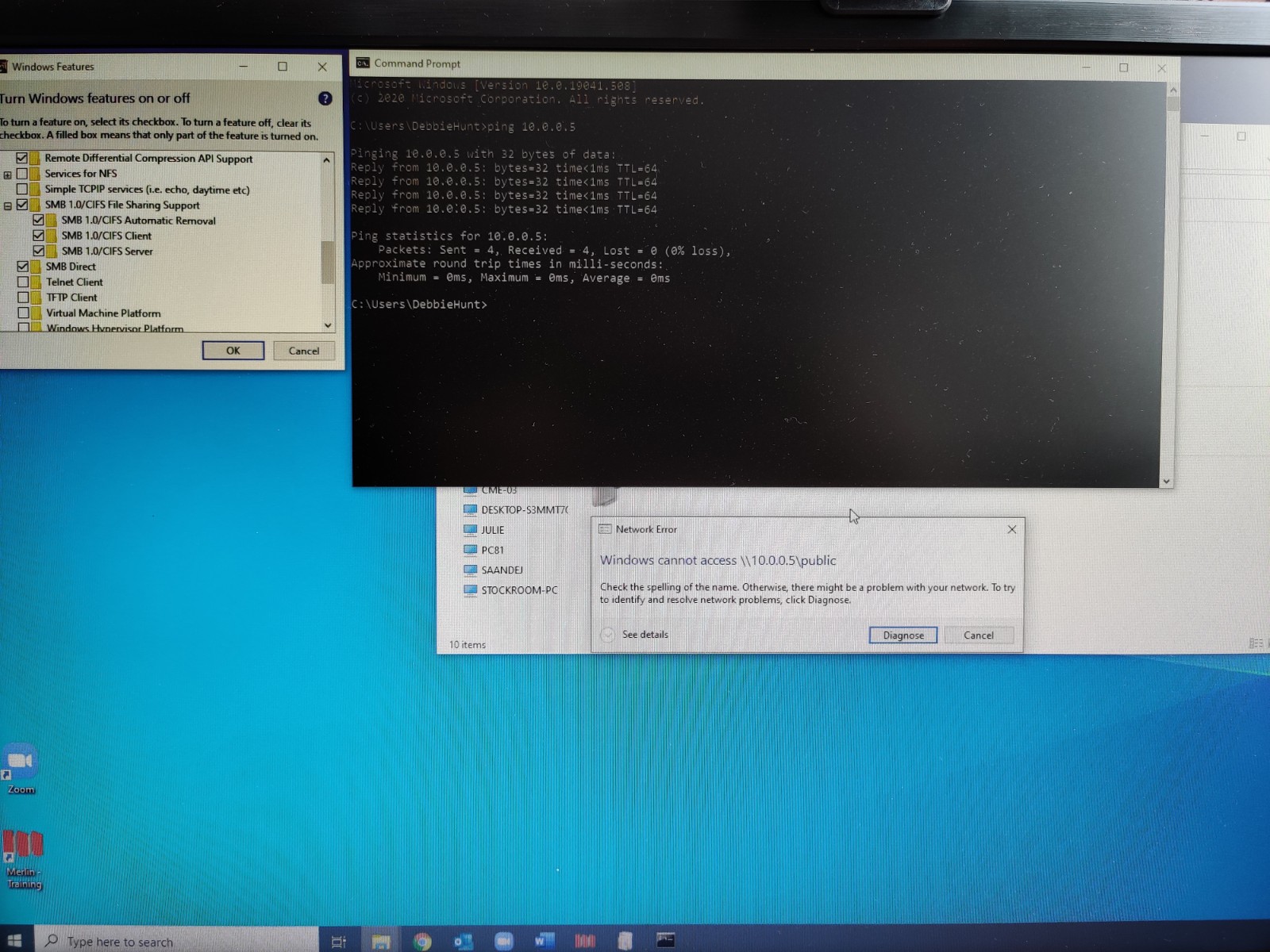Uncheck SMB 1.0/CIFS Client
This screenshot has width=1270, height=952.
[x=38, y=236]
